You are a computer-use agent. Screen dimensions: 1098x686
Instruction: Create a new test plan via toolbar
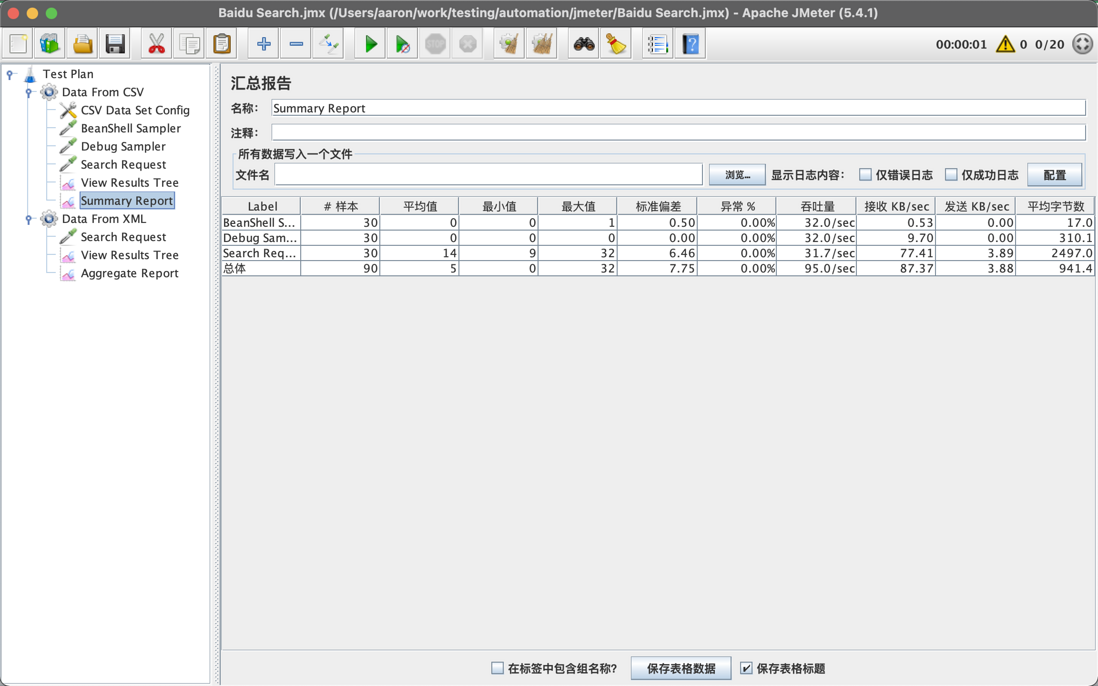point(18,44)
